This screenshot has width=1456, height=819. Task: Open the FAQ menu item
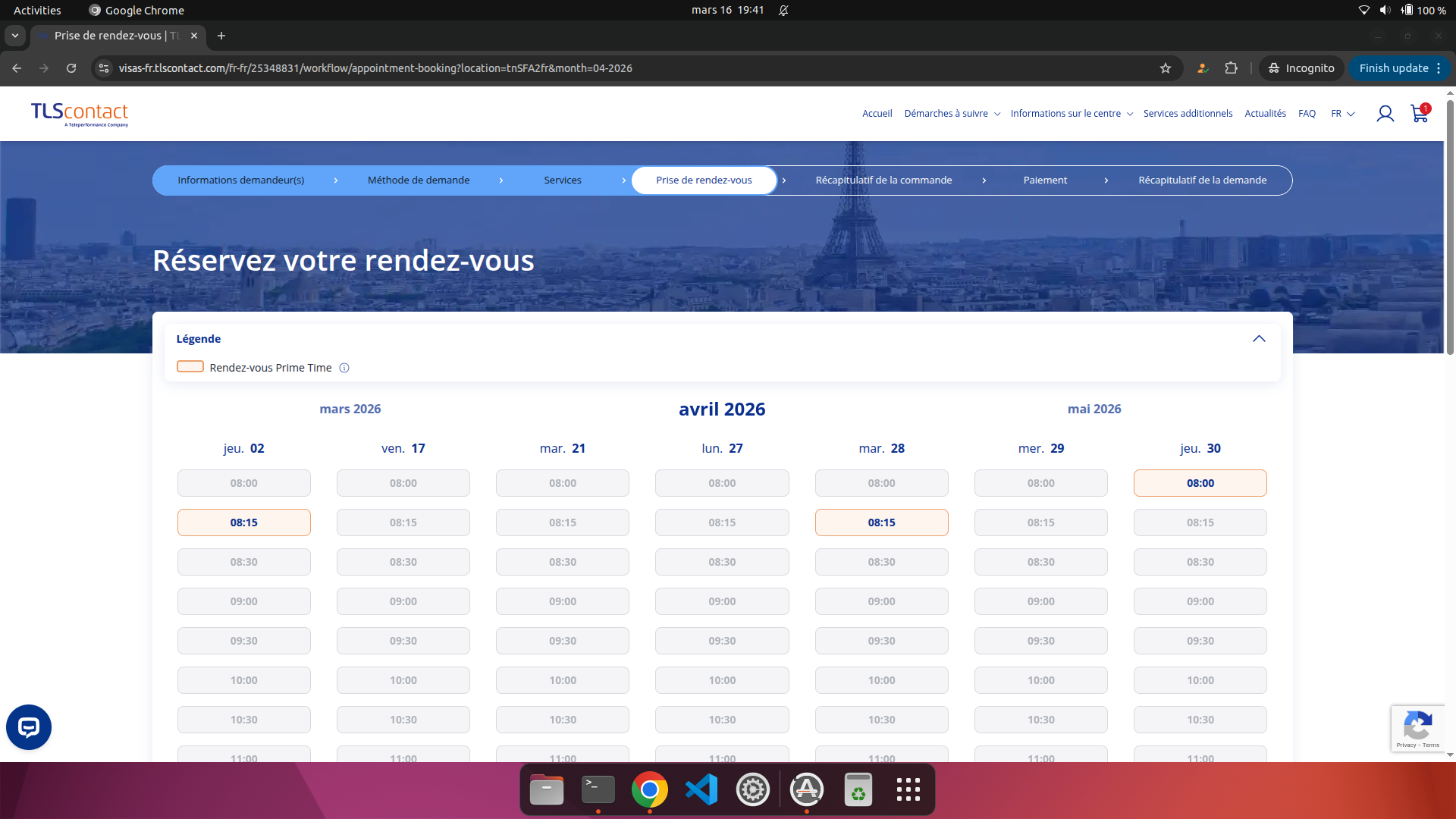(1307, 114)
